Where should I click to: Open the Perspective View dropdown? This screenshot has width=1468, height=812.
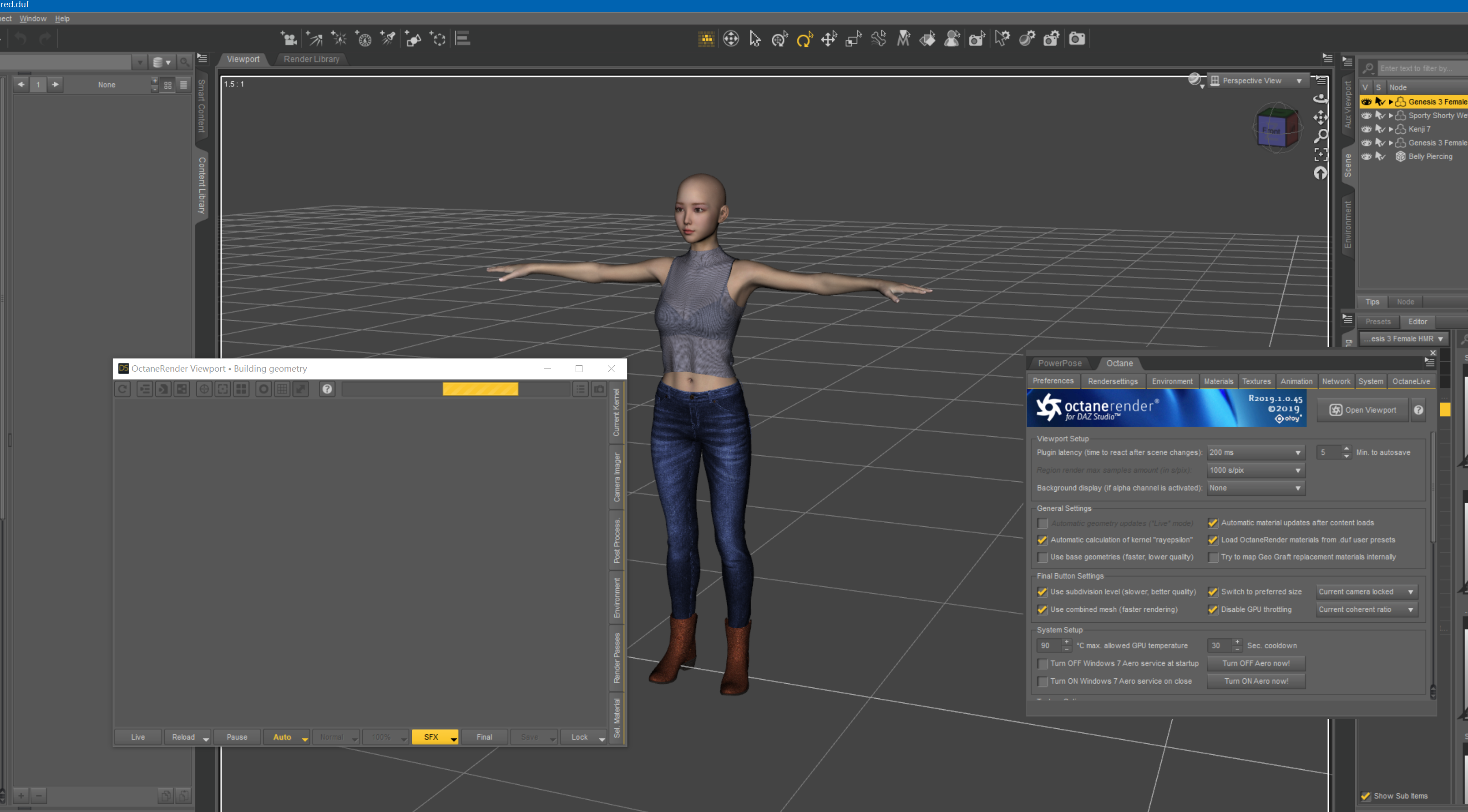tap(1256, 81)
